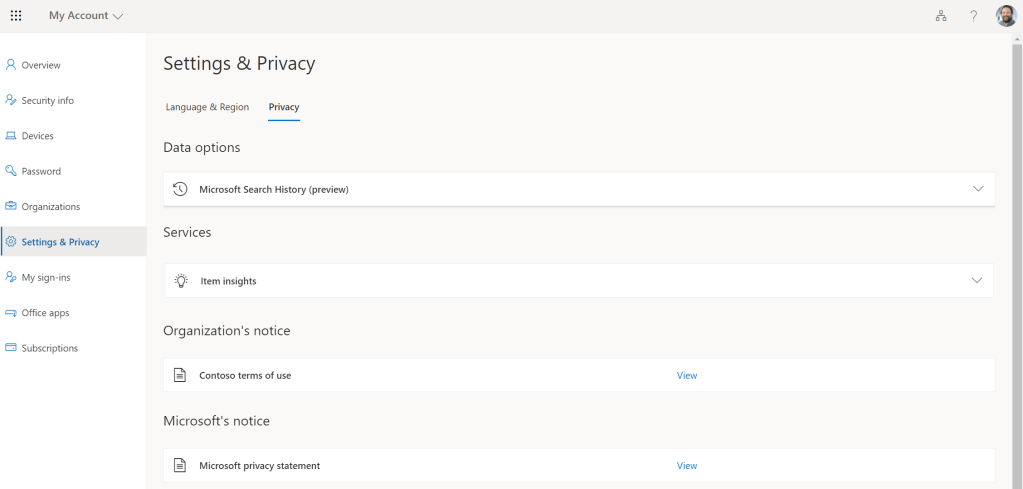Image resolution: width=1023 pixels, height=489 pixels.
Task: Go to Overview in sidebar
Action: point(41,65)
